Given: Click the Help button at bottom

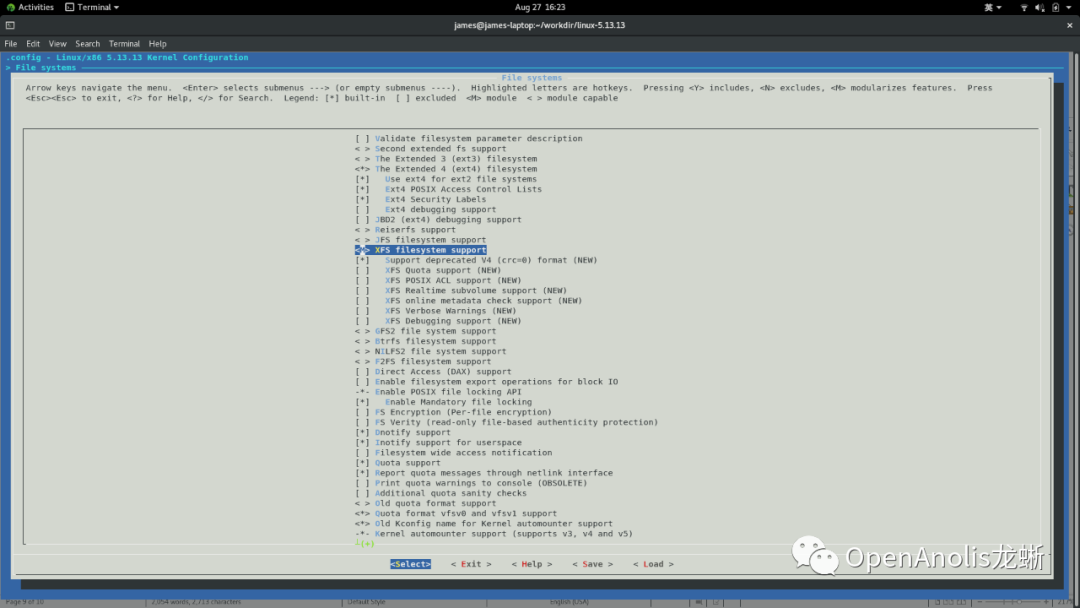Looking at the screenshot, I should tap(532, 564).
